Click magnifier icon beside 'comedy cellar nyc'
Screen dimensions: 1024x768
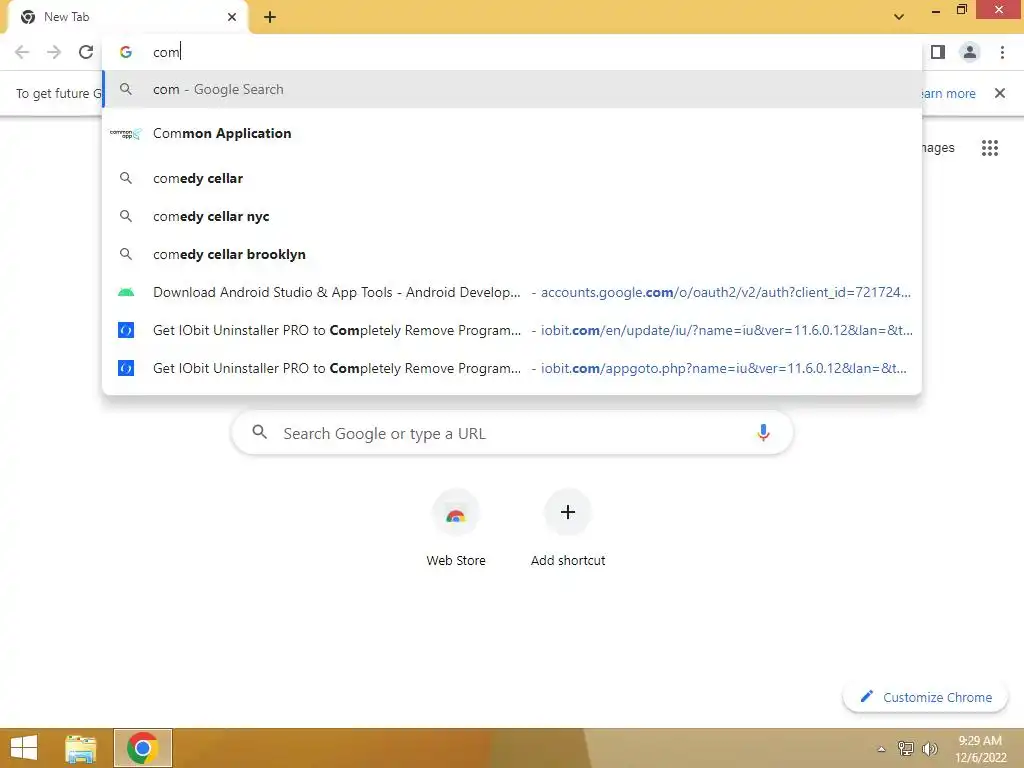(126, 216)
